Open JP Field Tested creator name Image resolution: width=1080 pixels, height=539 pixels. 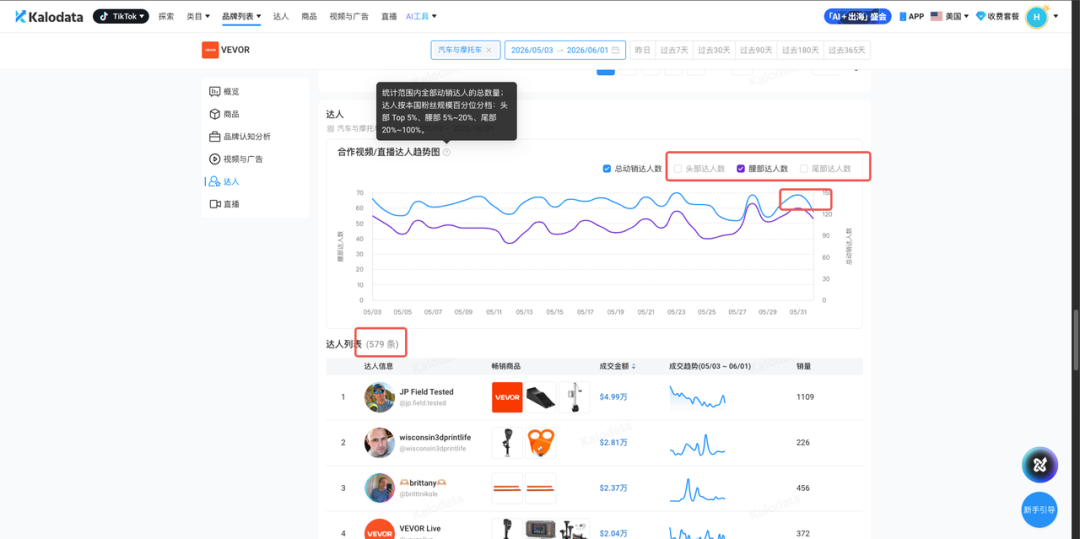[426, 392]
